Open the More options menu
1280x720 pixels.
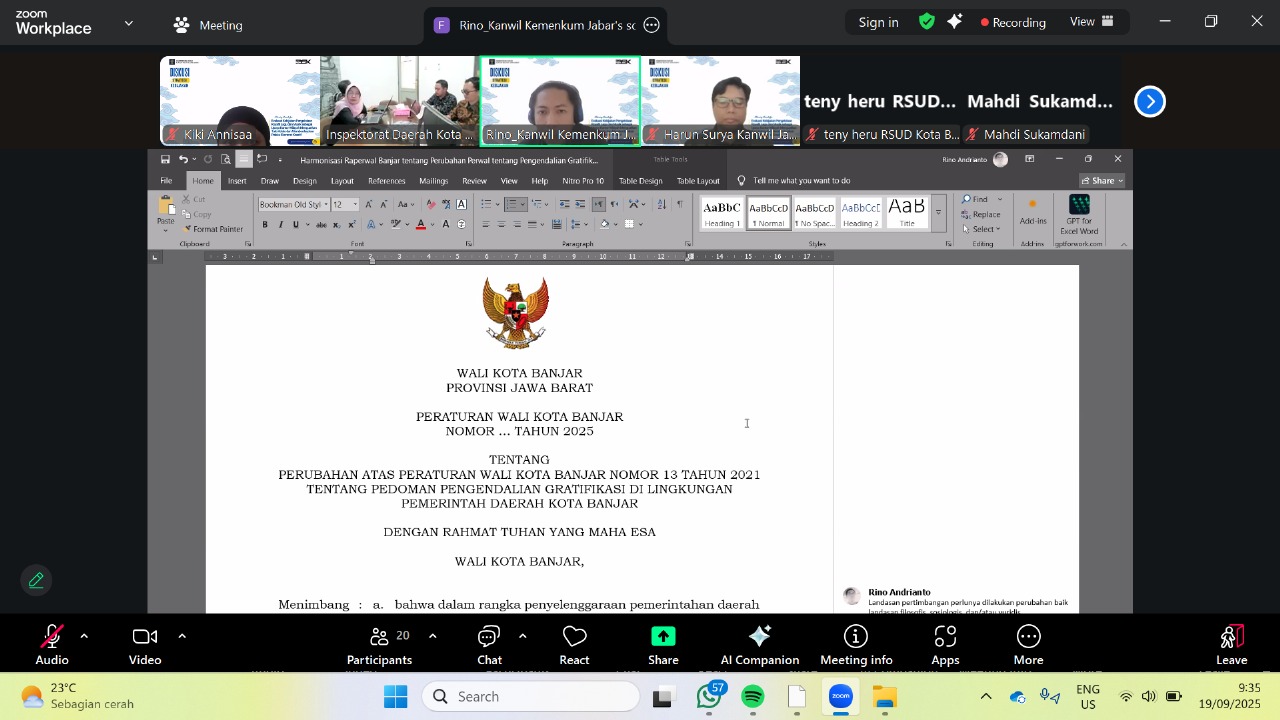pyautogui.click(x=1028, y=645)
